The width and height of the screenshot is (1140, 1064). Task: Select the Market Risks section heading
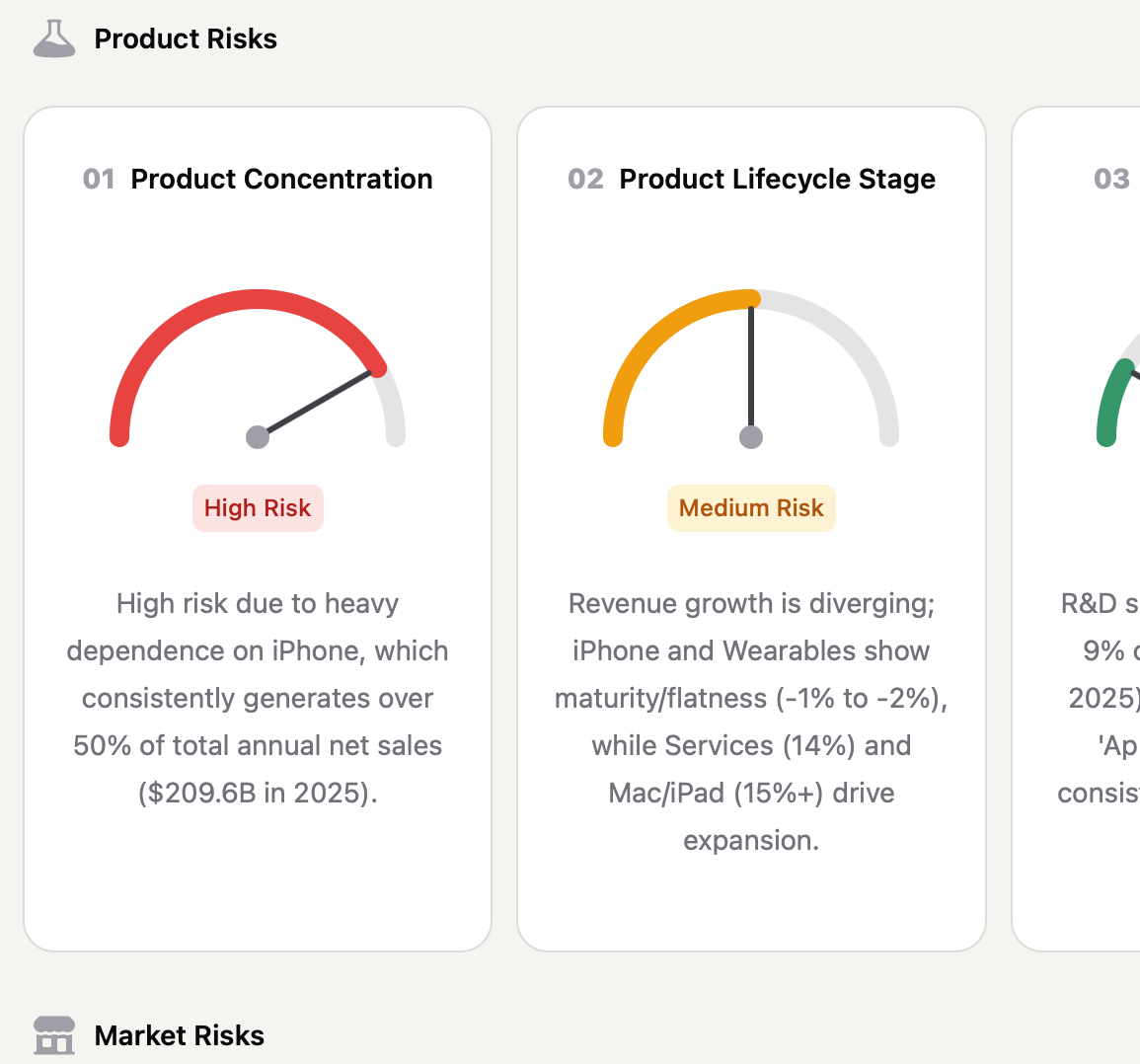[x=180, y=1035]
